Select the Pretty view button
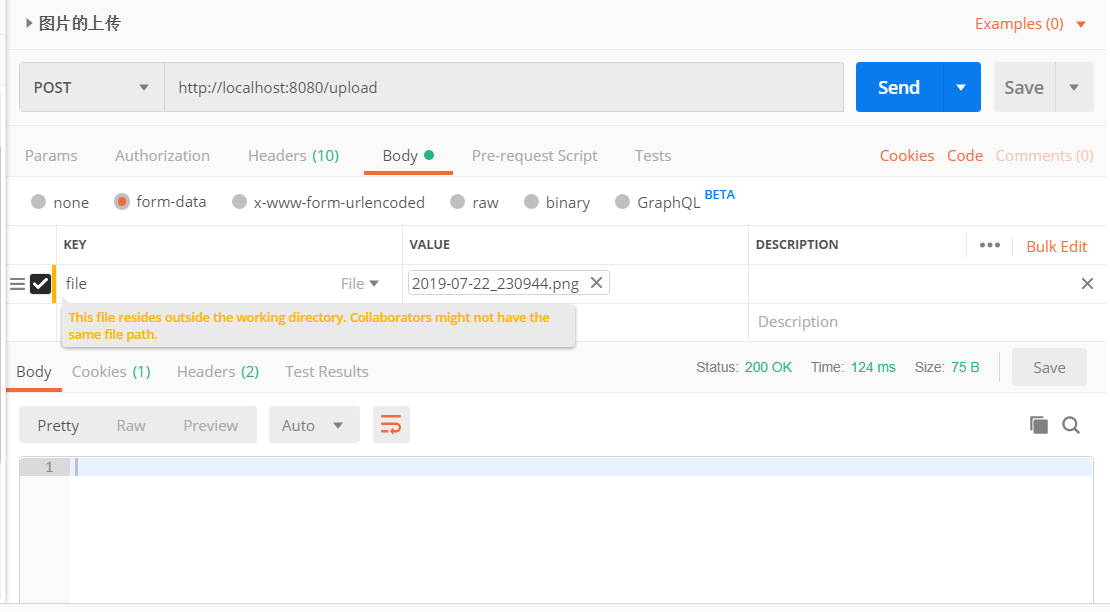This screenshot has width=1110, height=612. pyautogui.click(x=58, y=425)
